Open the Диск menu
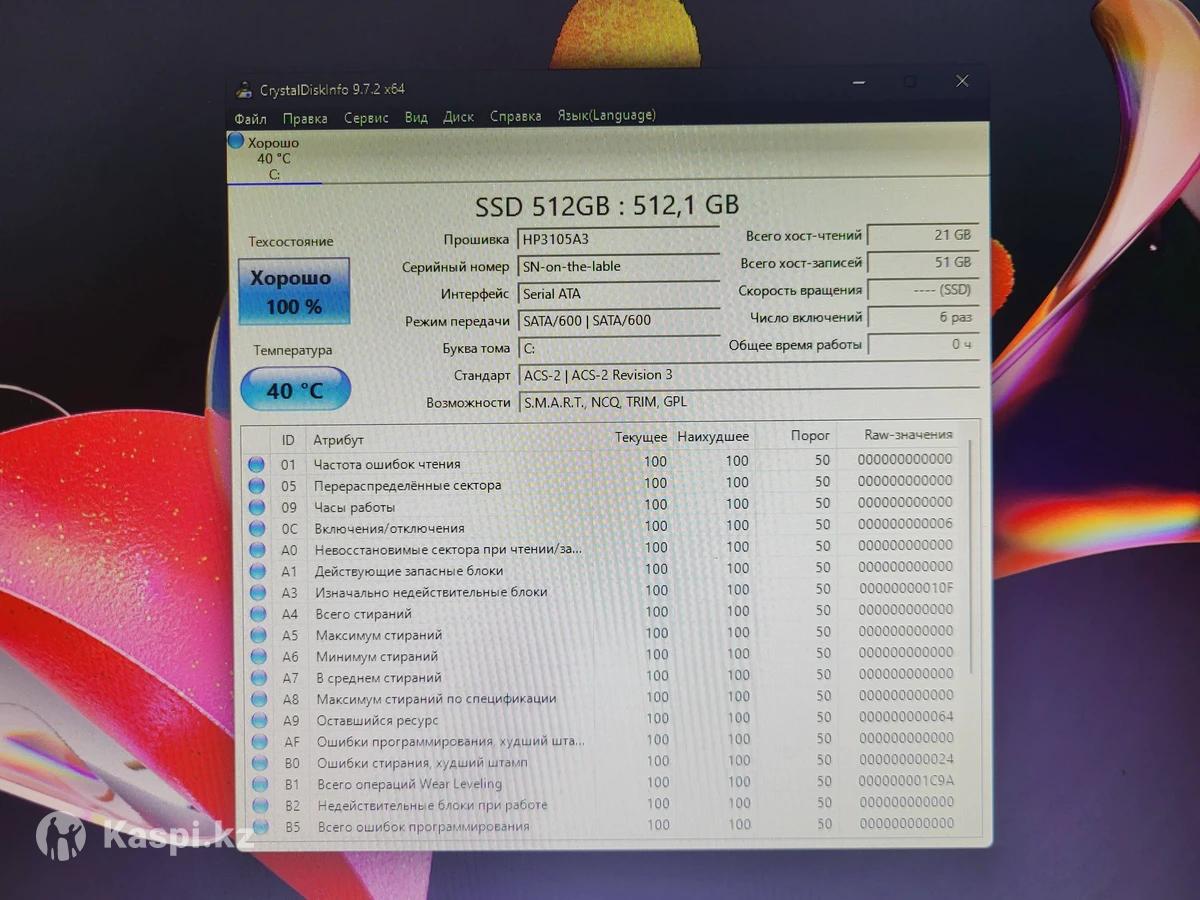This screenshot has width=1200, height=900. pos(458,117)
